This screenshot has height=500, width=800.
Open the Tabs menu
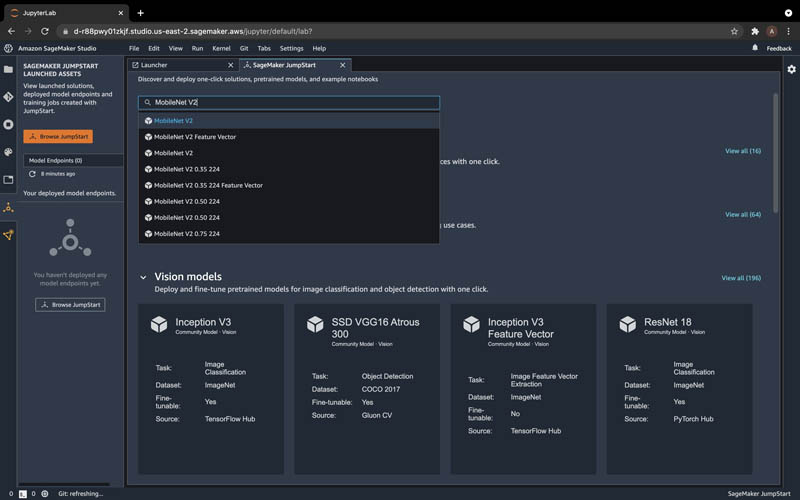tap(264, 48)
